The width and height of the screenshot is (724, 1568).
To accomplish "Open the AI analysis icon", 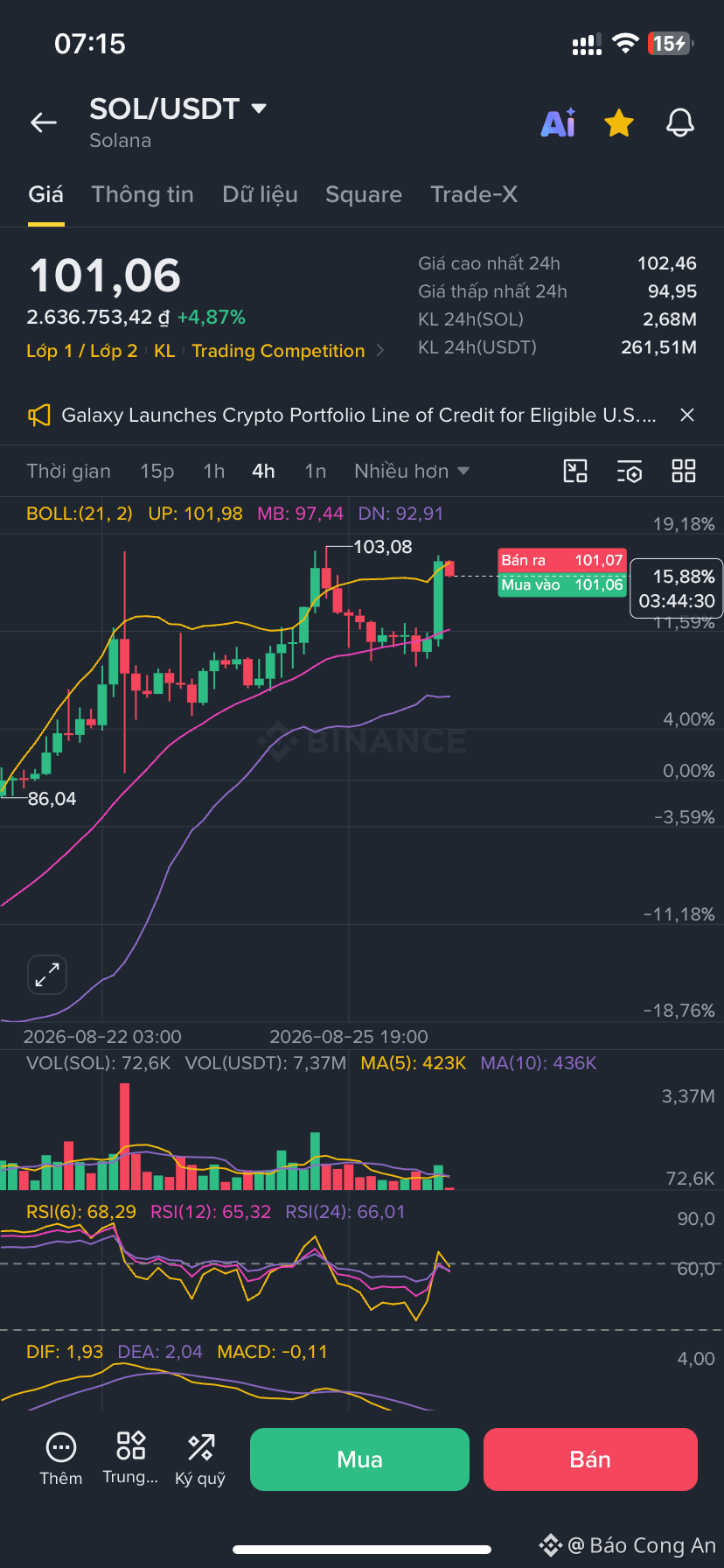I will pos(559,123).
